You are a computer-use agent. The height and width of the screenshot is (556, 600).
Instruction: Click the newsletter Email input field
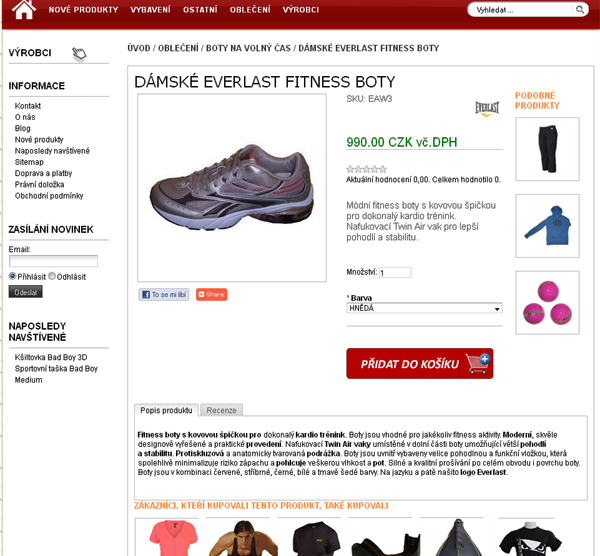(x=54, y=261)
